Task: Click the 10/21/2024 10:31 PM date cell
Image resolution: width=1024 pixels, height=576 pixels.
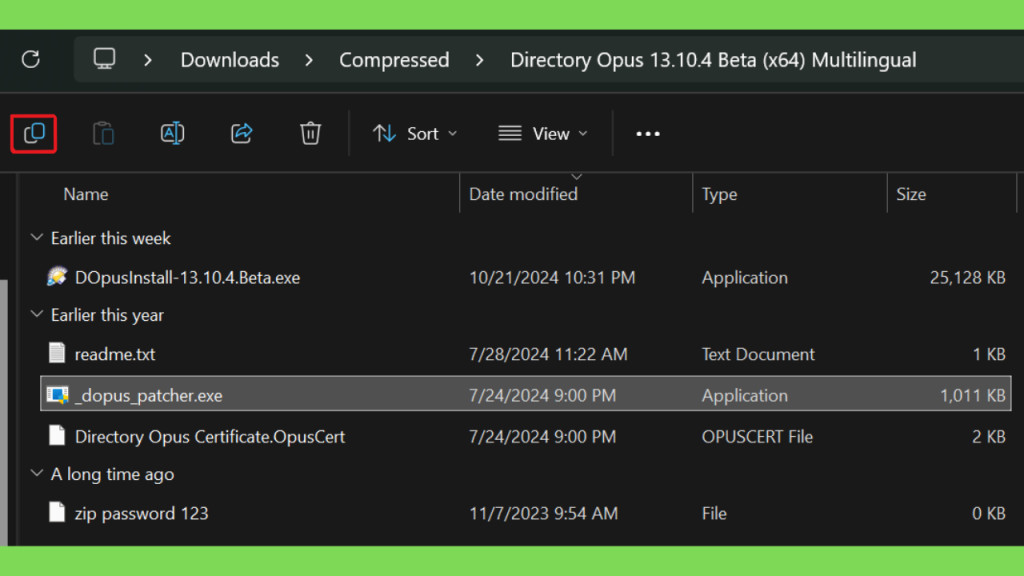Action: tap(552, 278)
